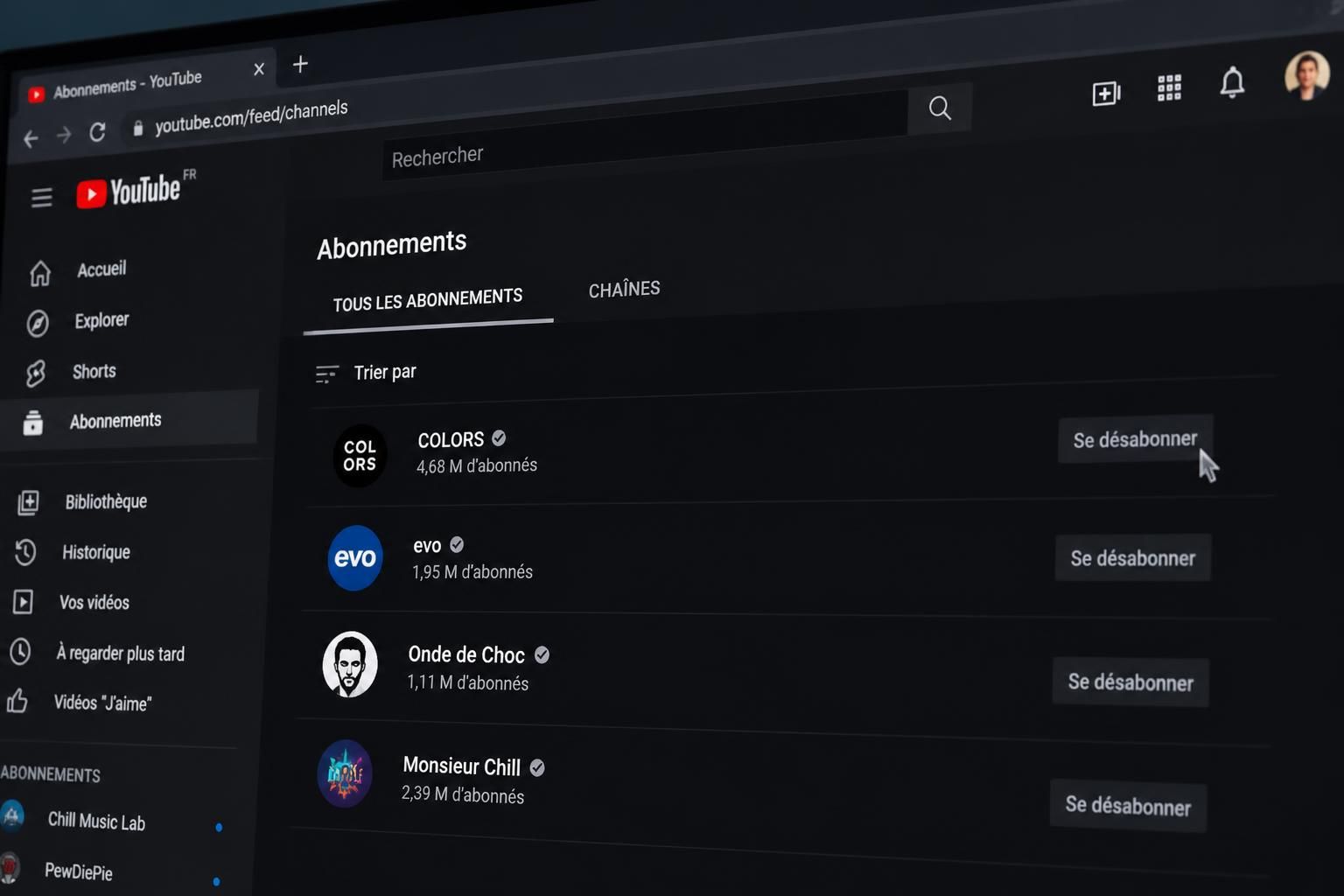Click the ABONNEMENTS sidebar section header
This screenshot has width=1344, height=896.
pos(50,773)
